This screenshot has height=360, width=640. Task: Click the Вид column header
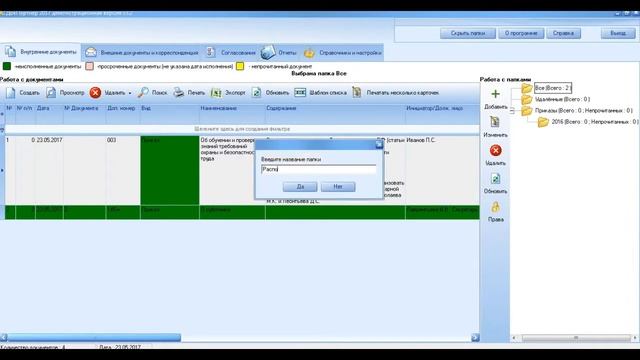coord(169,114)
